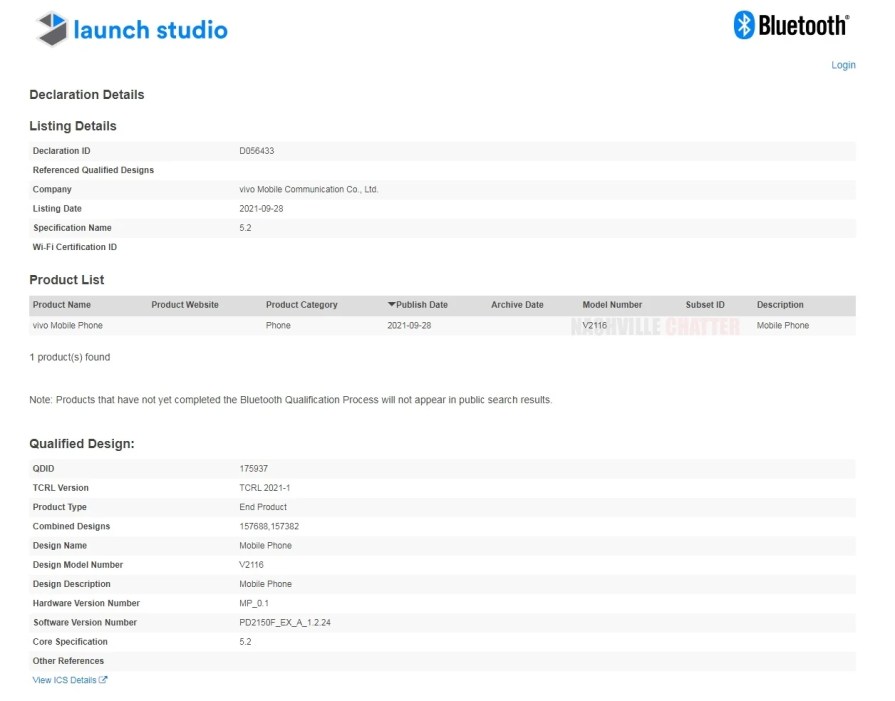The image size is (895, 701).
Task: Click the '1 product(s) found' text
Action: pos(70,357)
